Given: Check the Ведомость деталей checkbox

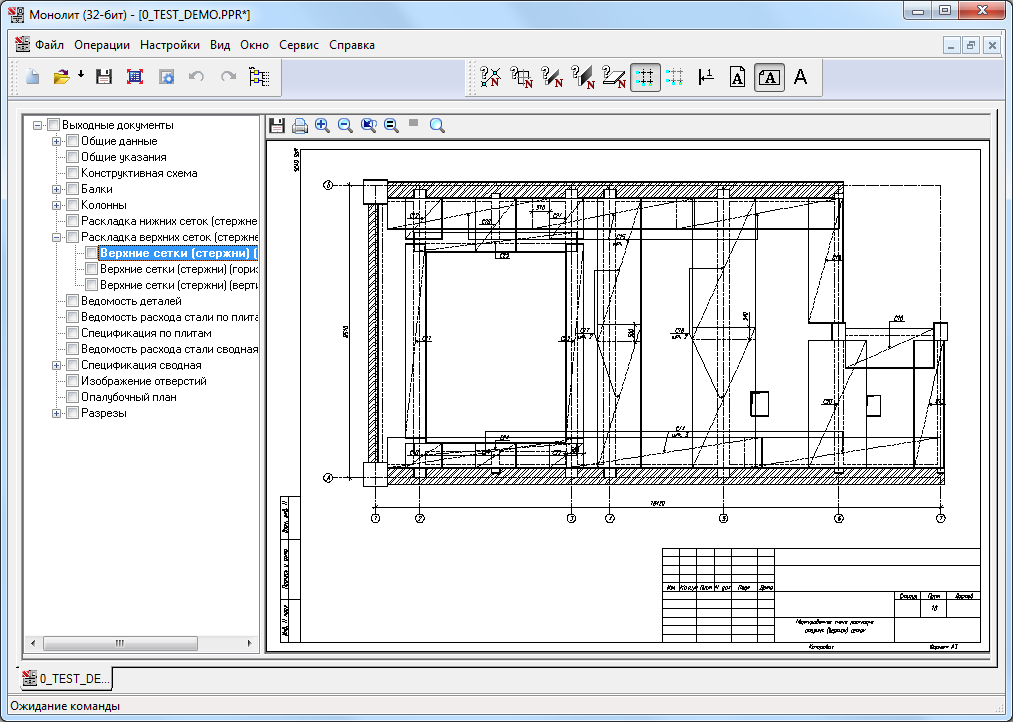Looking at the screenshot, I should pyautogui.click(x=72, y=301).
